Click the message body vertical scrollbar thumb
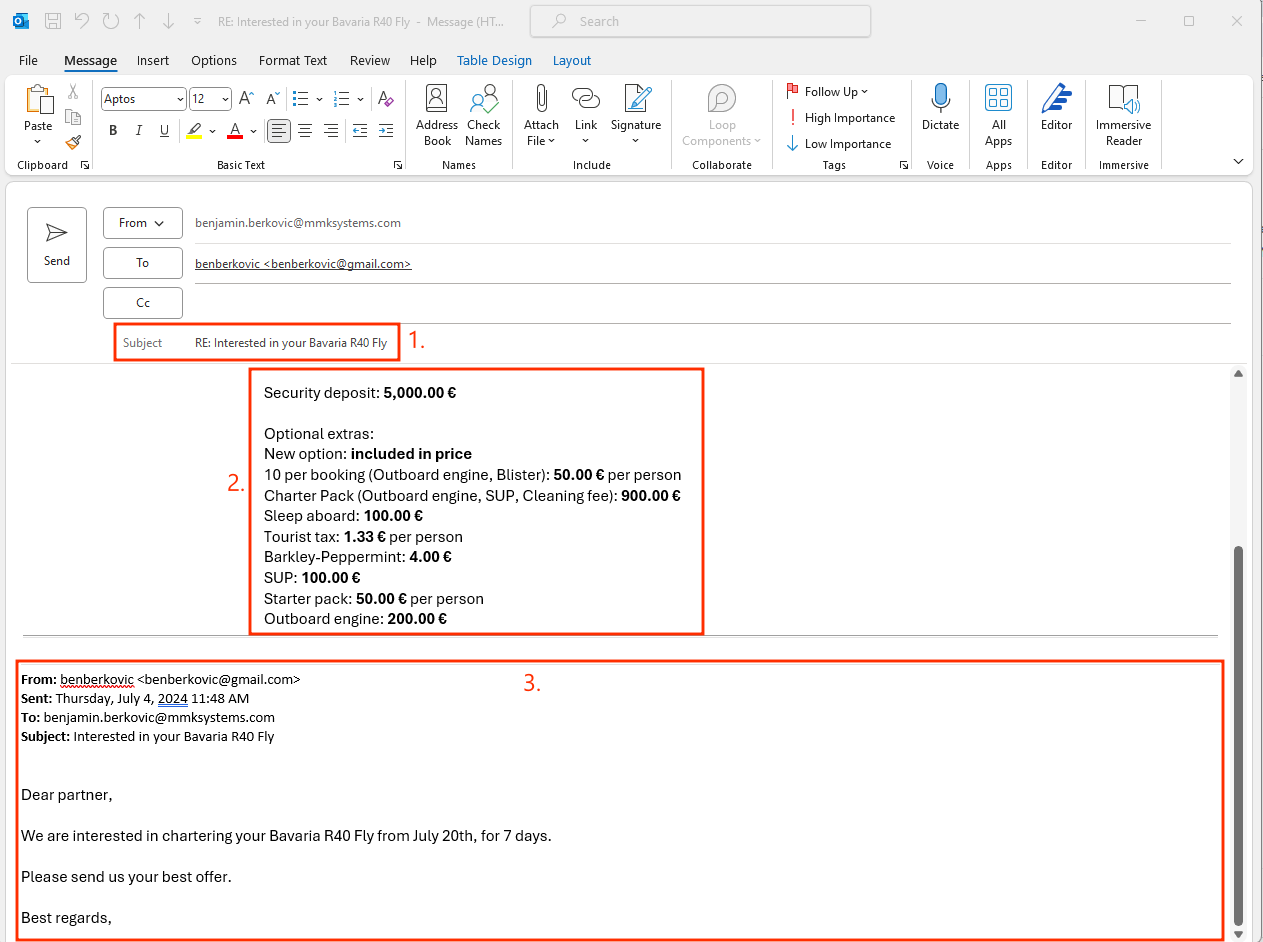 (1238, 735)
